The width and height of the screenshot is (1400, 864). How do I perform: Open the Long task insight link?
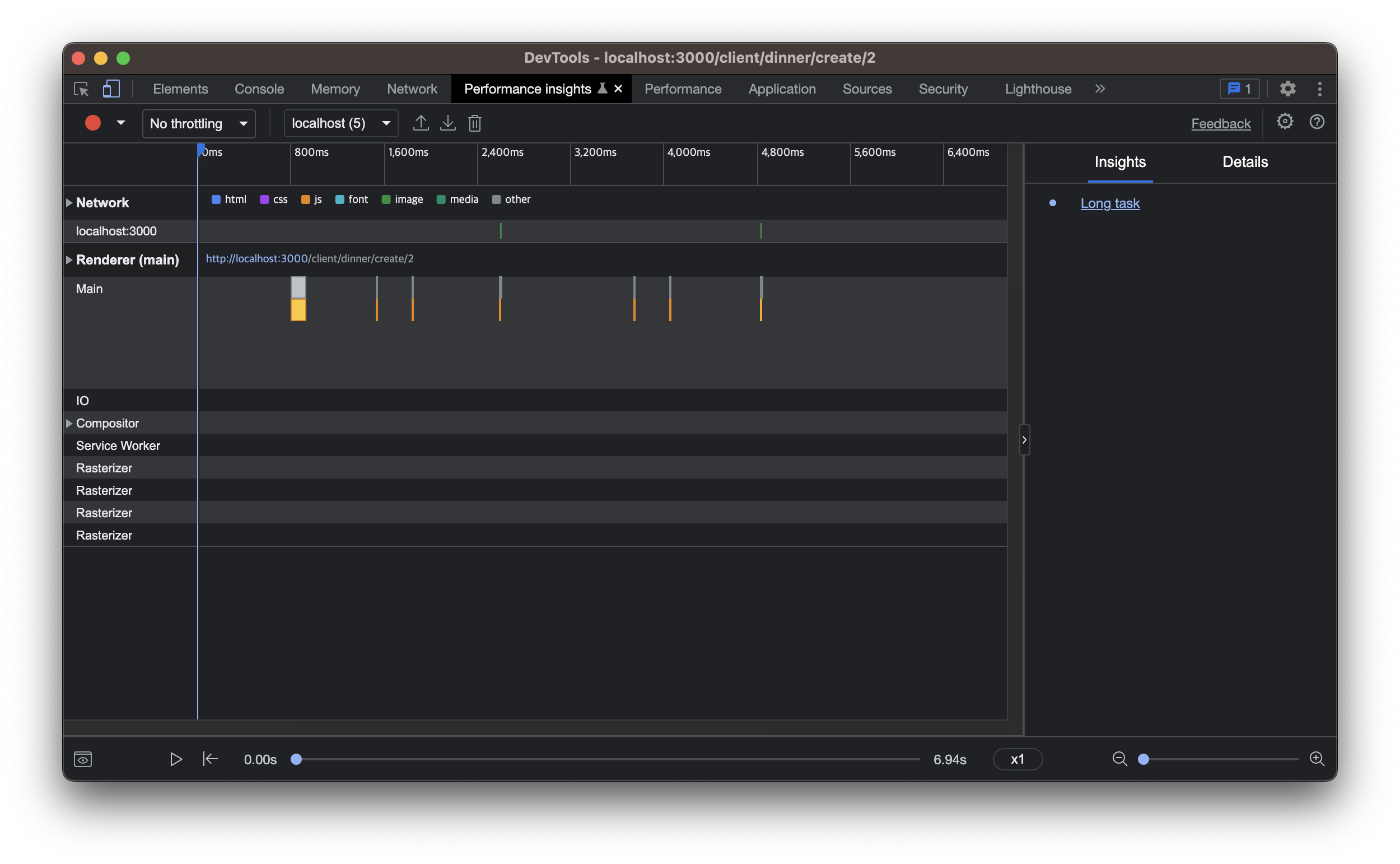click(x=1109, y=203)
